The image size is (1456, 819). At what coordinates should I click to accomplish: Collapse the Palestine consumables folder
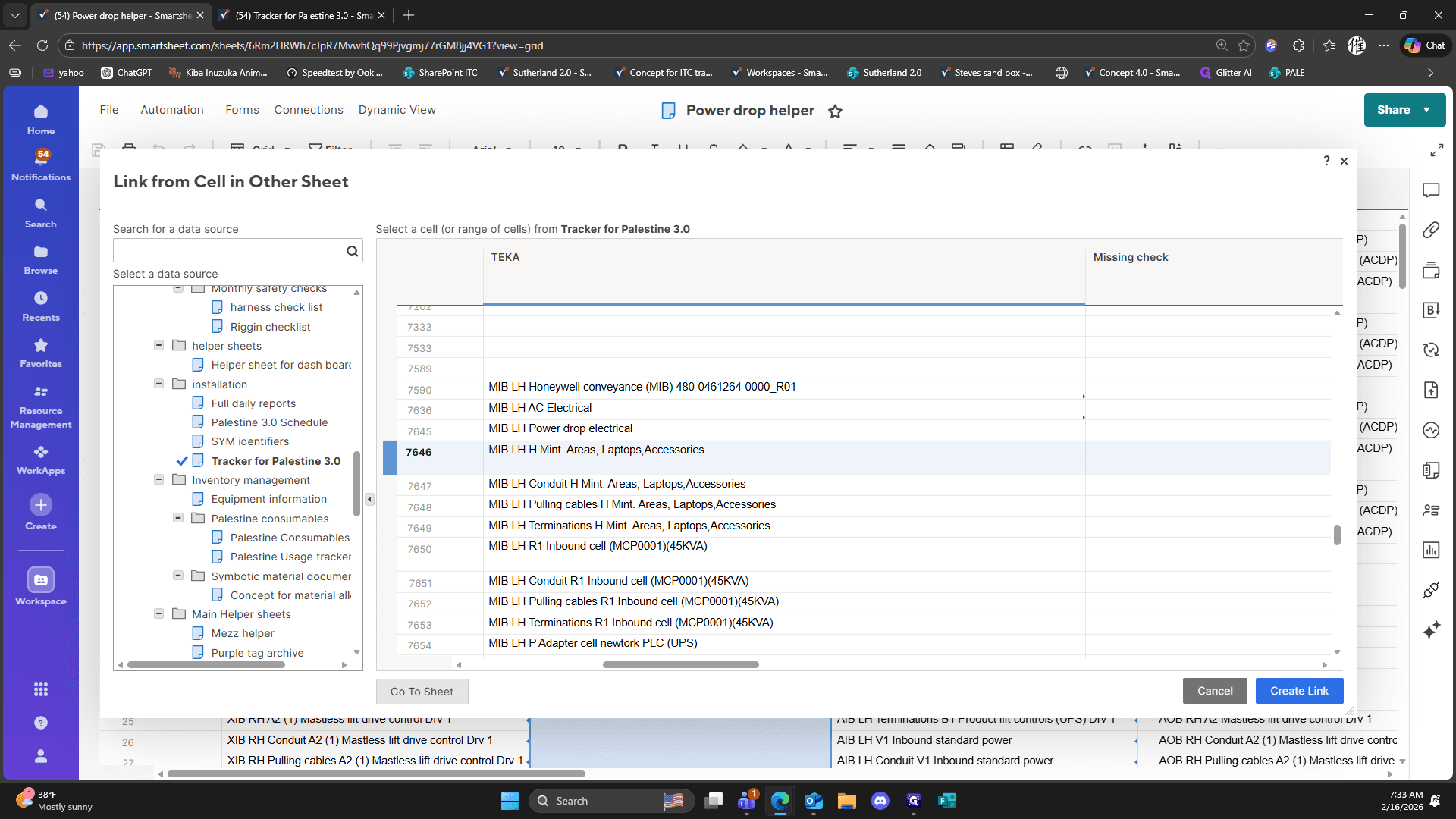[178, 518]
